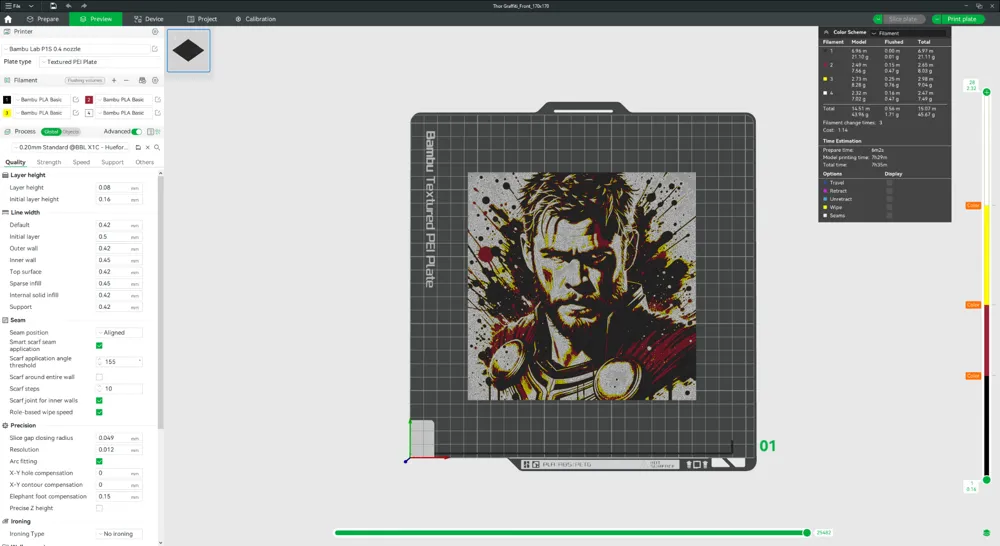Search process settings with the magnifier icon
The image size is (1000, 546).
click(157, 147)
